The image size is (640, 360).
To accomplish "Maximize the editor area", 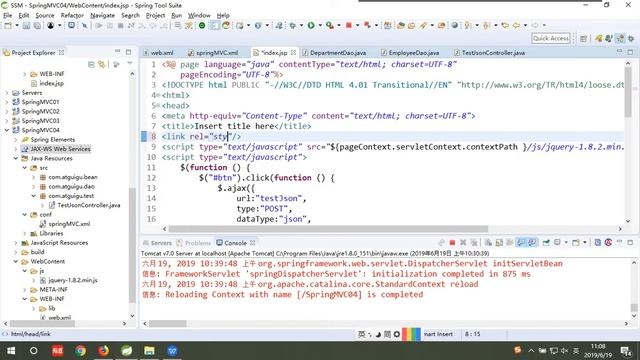I will tap(630, 52).
